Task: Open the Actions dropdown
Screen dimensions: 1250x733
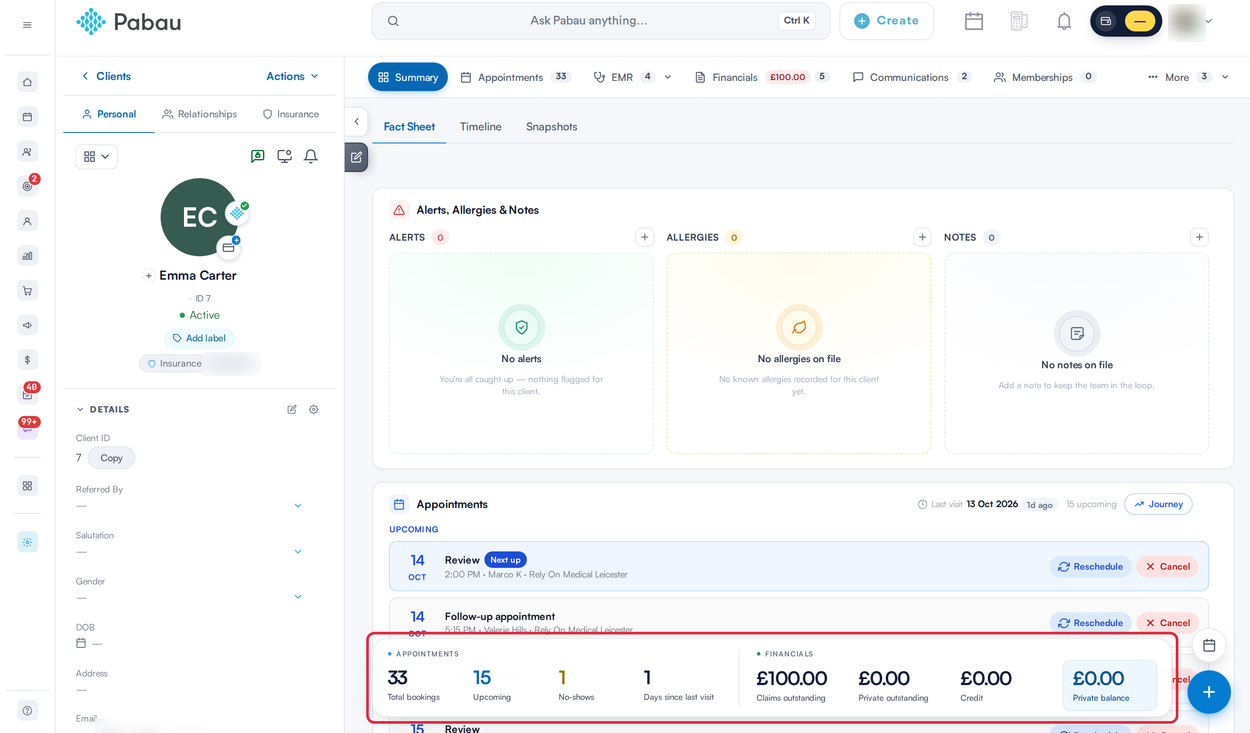Action: (x=292, y=76)
